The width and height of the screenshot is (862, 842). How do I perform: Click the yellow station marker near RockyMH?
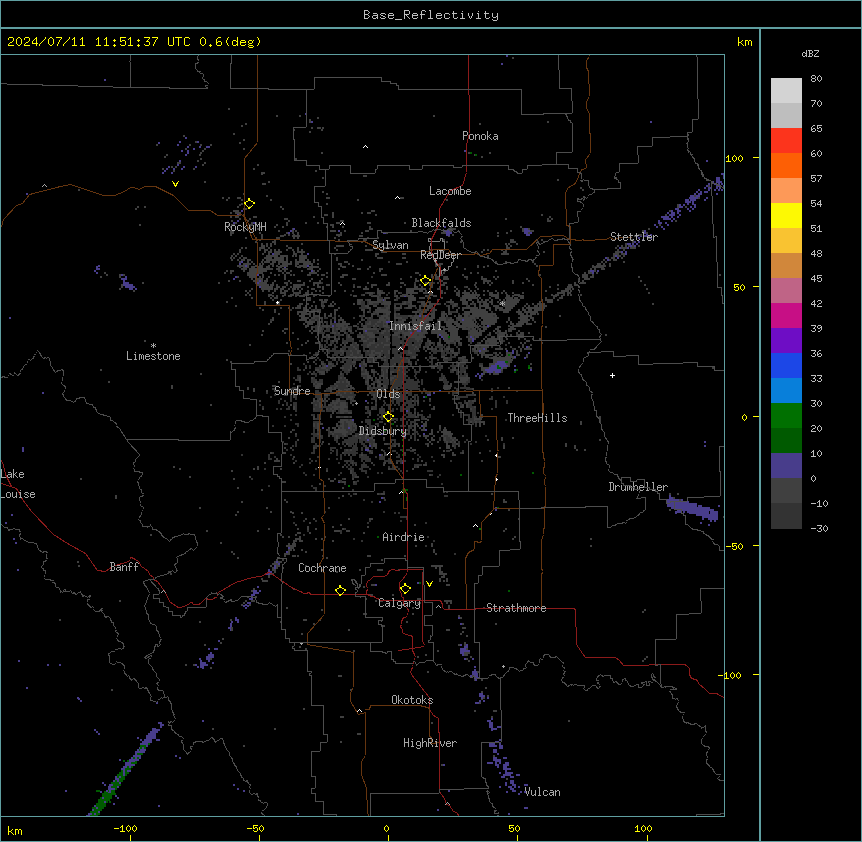[249, 204]
